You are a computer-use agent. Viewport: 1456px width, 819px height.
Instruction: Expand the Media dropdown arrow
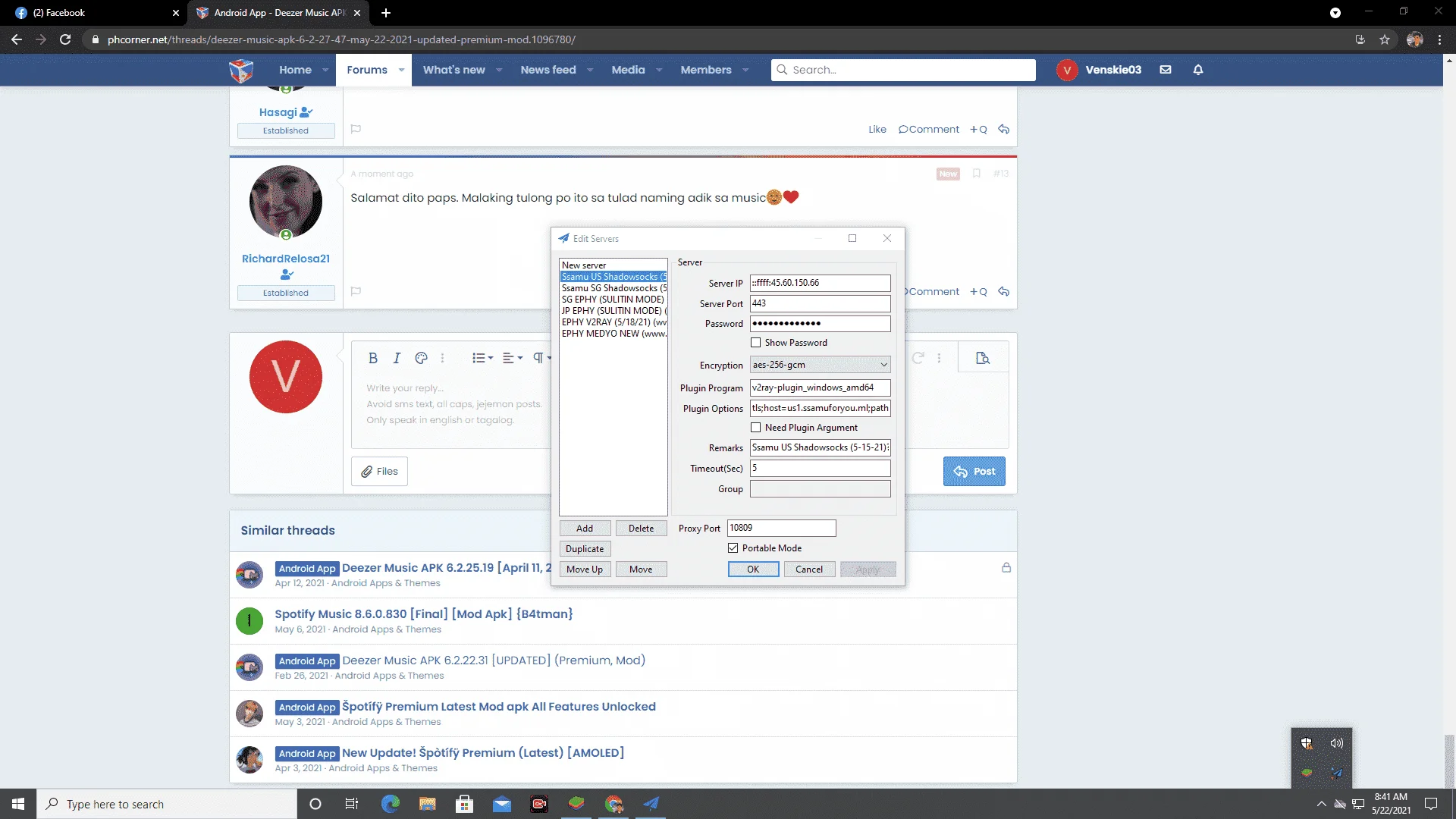coord(659,70)
